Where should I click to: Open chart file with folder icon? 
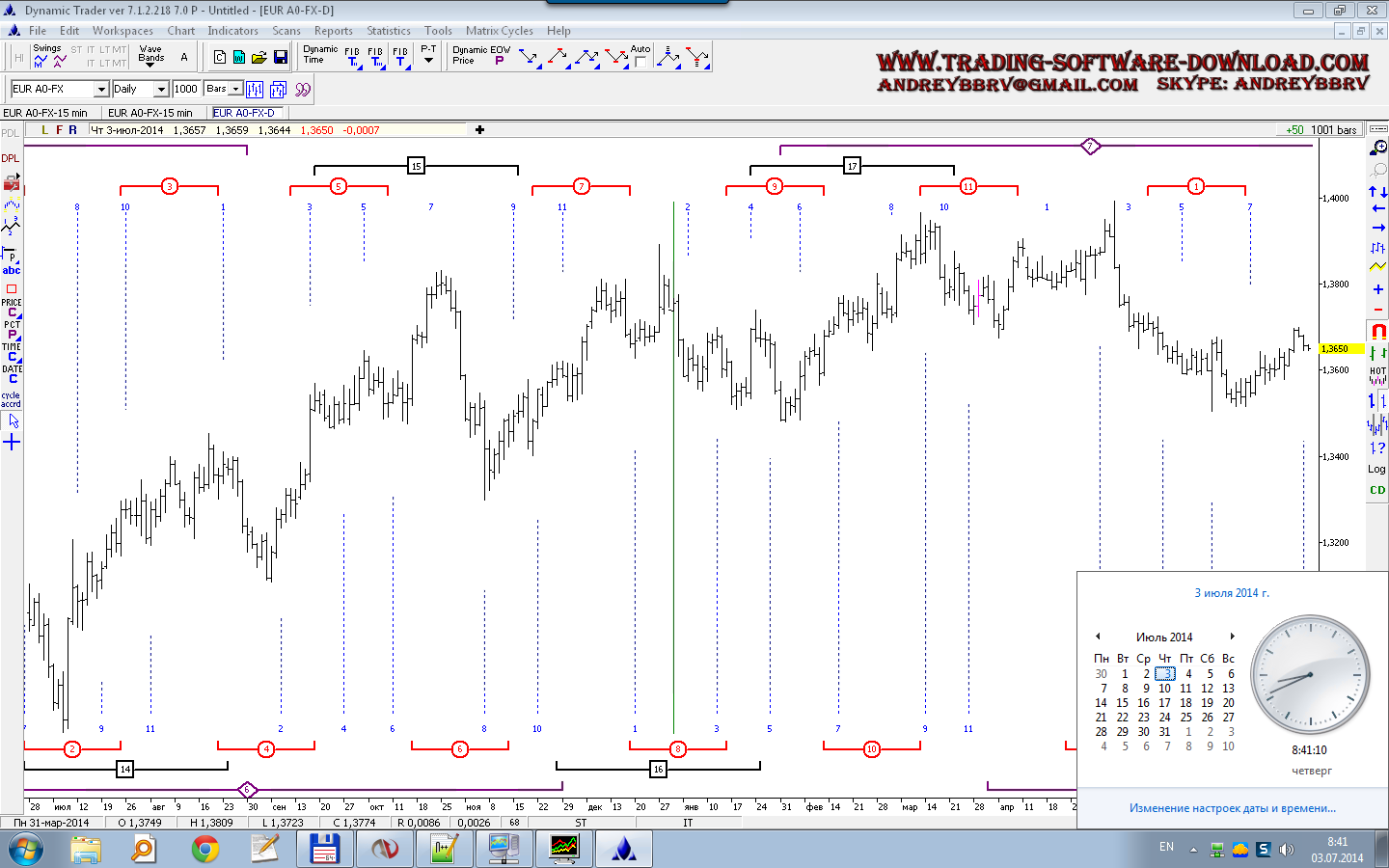pos(259,58)
